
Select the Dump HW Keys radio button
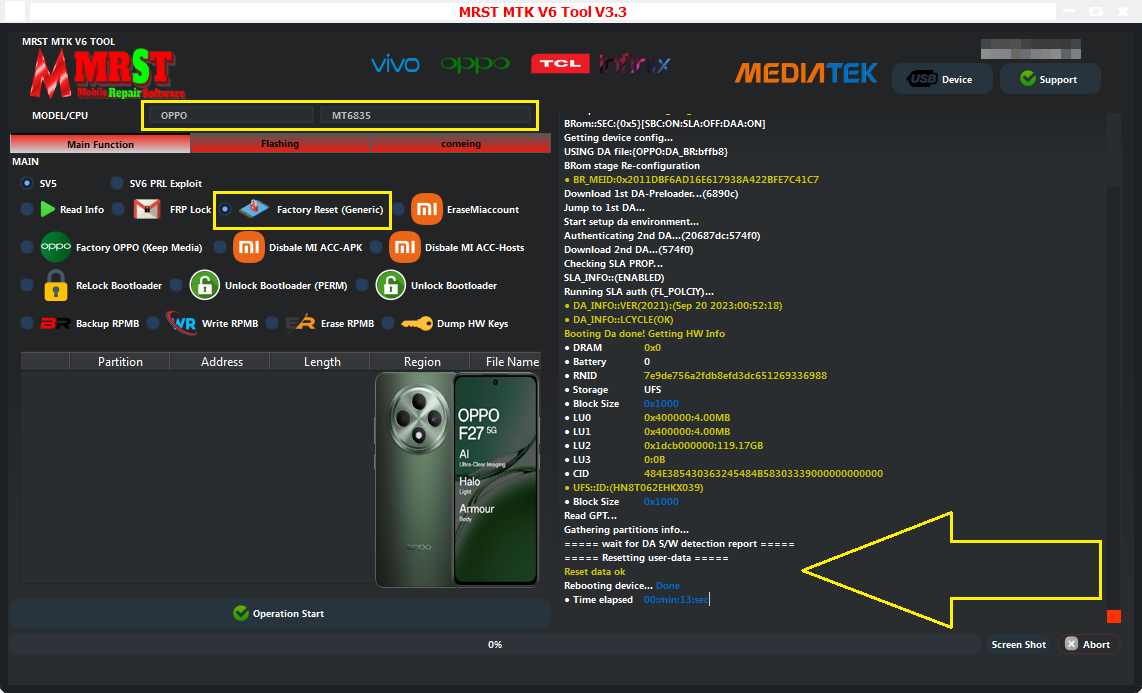click(x=387, y=323)
